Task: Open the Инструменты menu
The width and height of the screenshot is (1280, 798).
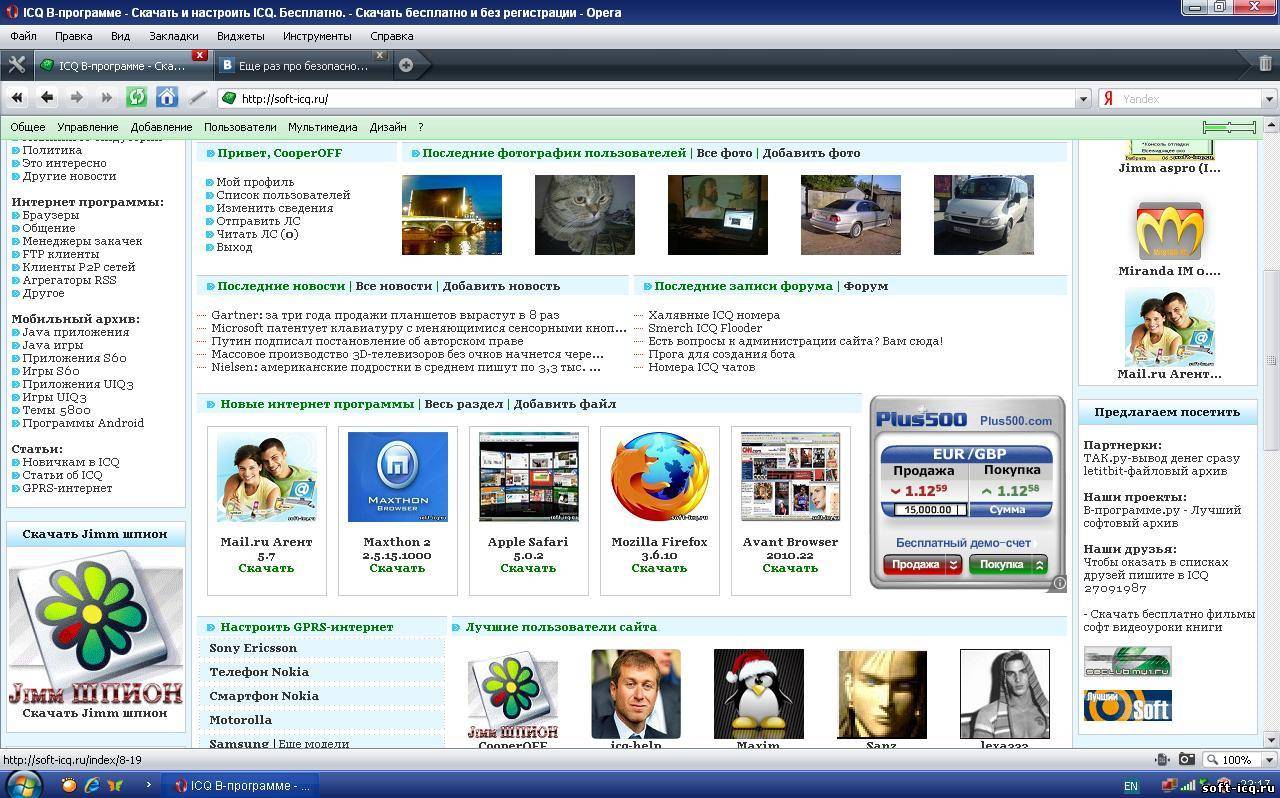Action: coord(317,36)
